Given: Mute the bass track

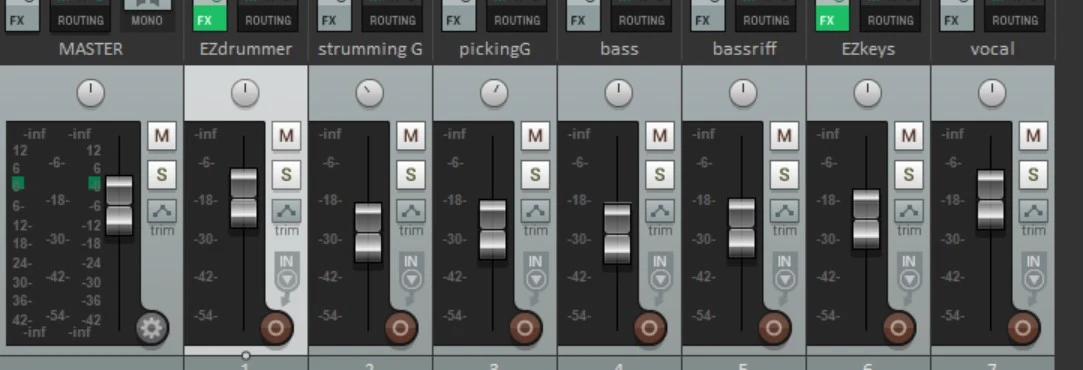Looking at the screenshot, I should pos(660,136).
